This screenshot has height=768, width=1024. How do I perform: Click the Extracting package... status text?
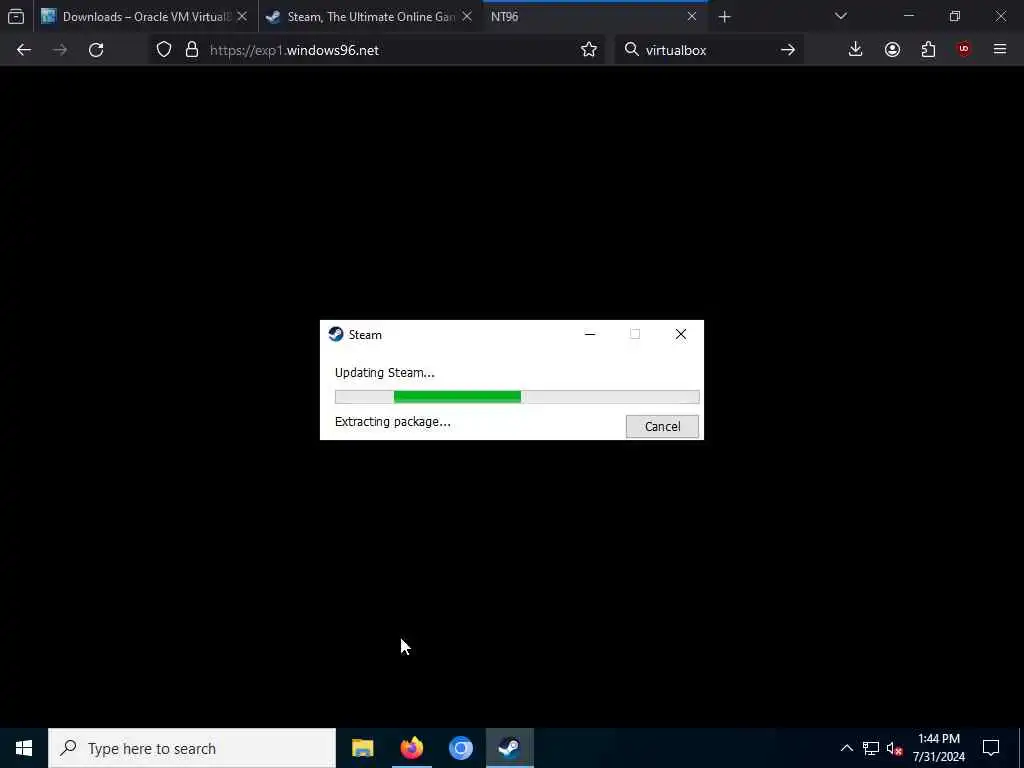click(x=392, y=422)
